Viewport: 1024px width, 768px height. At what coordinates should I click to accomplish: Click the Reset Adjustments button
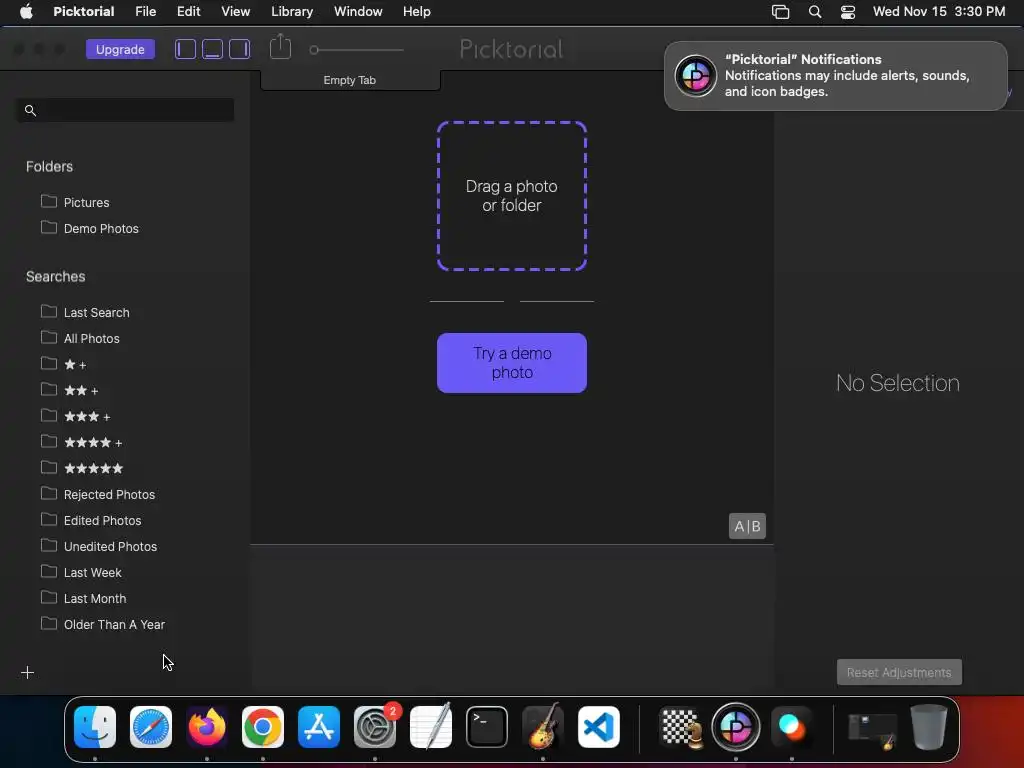[x=899, y=673]
